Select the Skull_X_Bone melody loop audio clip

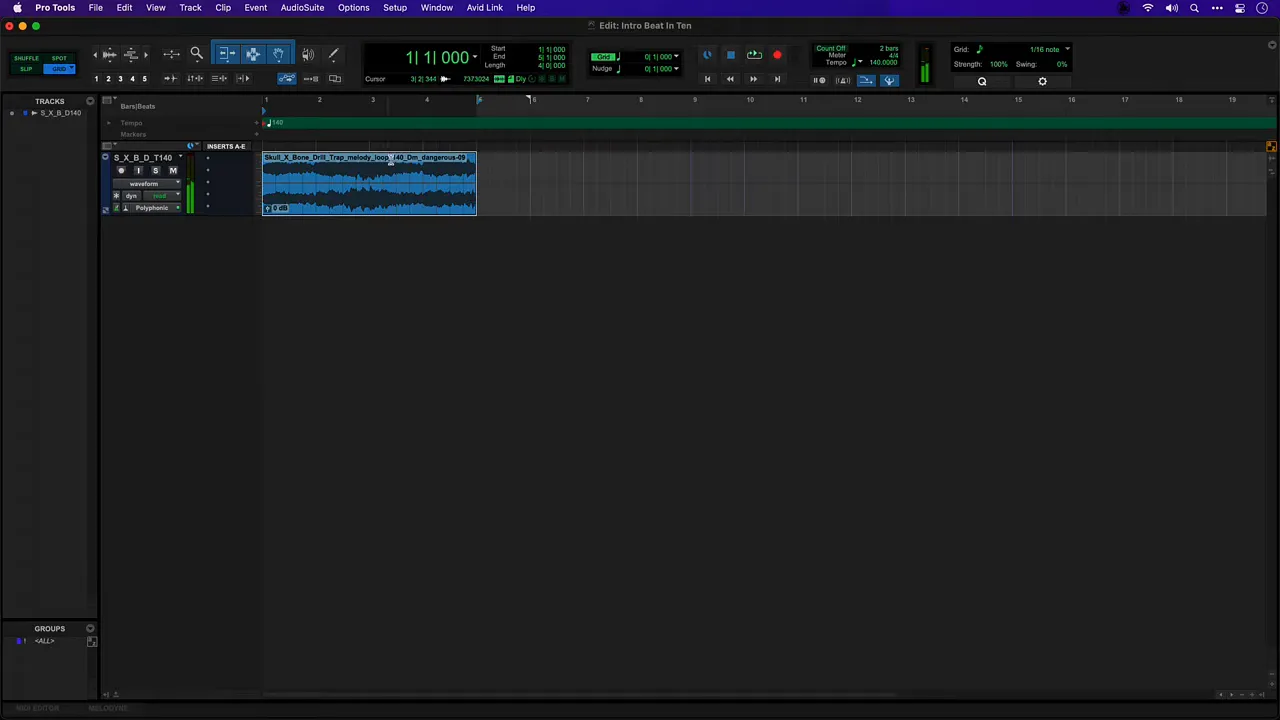(x=369, y=186)
